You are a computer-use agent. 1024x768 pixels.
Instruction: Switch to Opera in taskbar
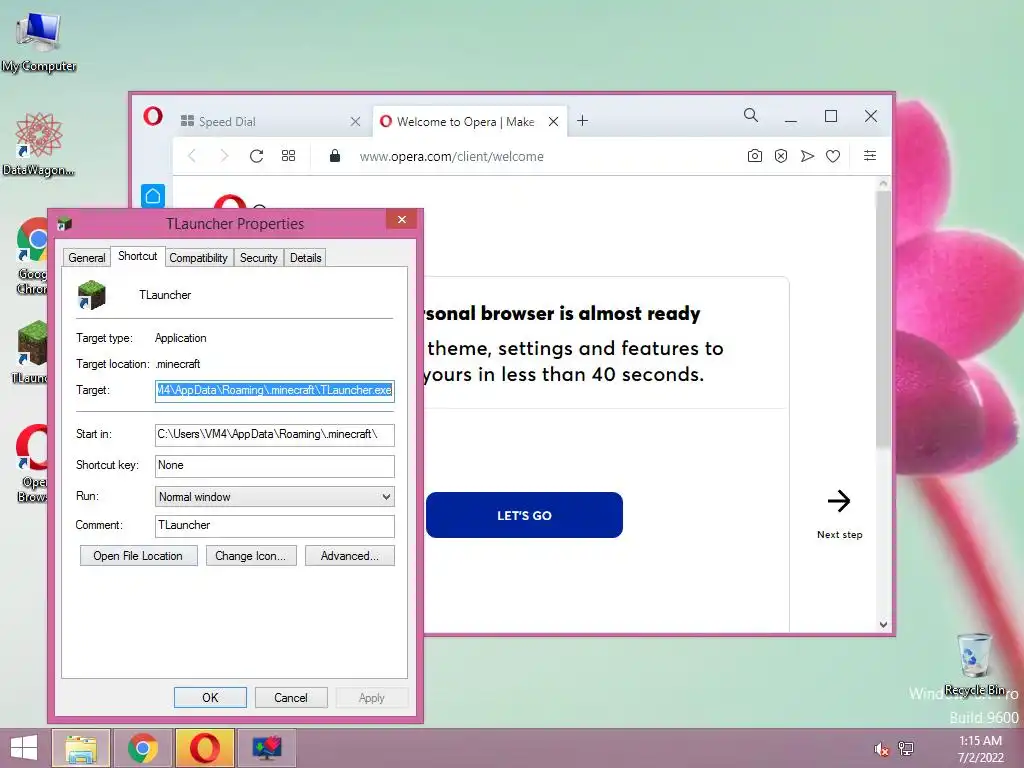click(x=205, y=748)
